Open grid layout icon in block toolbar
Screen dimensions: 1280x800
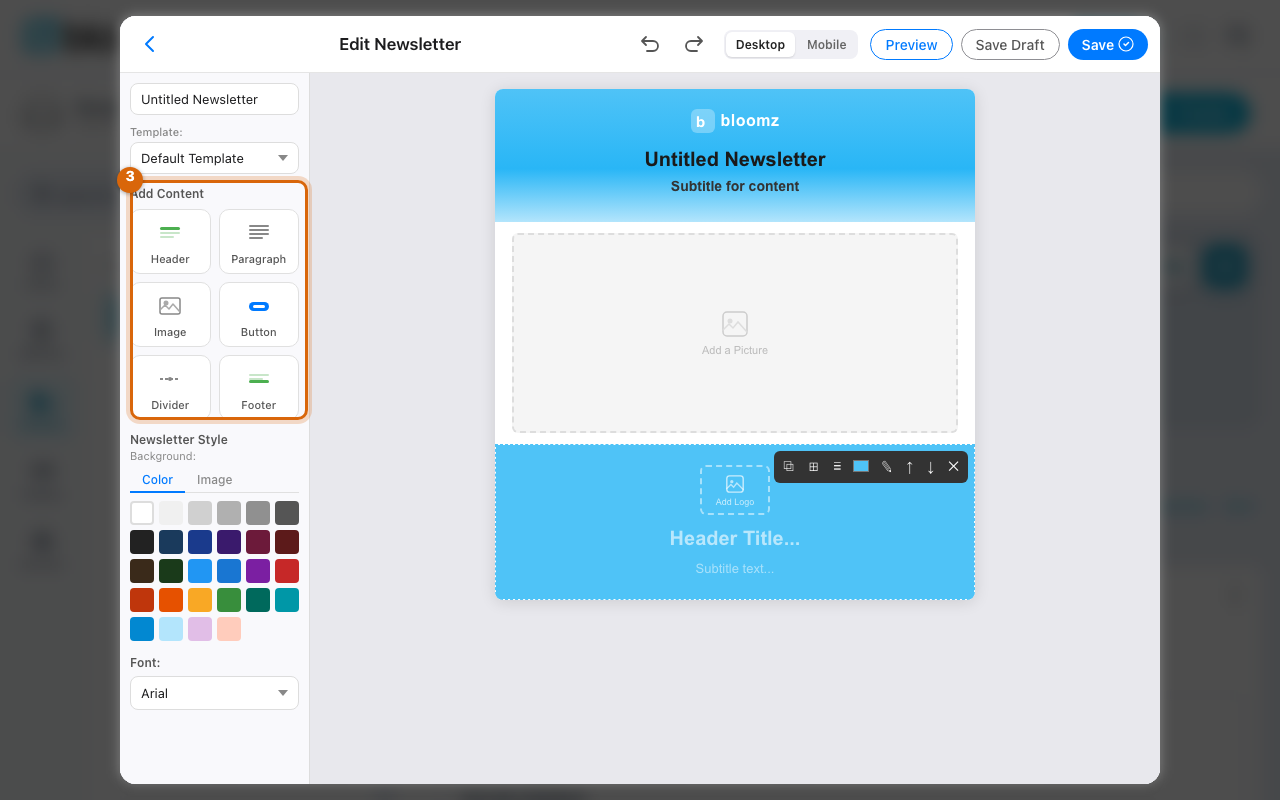(813, 467)
